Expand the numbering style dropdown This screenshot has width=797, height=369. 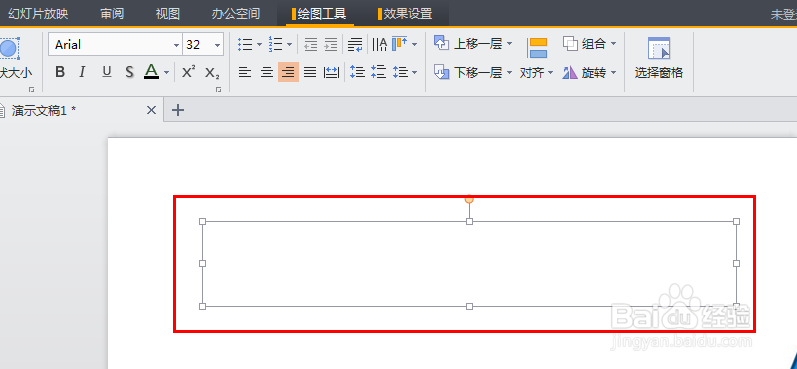coord(289,45)
